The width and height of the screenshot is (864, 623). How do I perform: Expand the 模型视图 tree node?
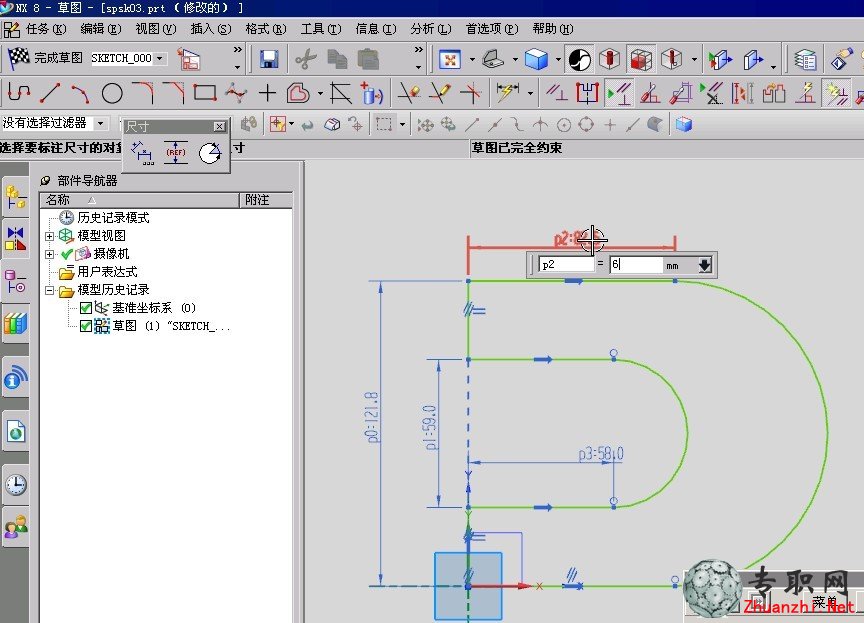[x=49, y=236]
